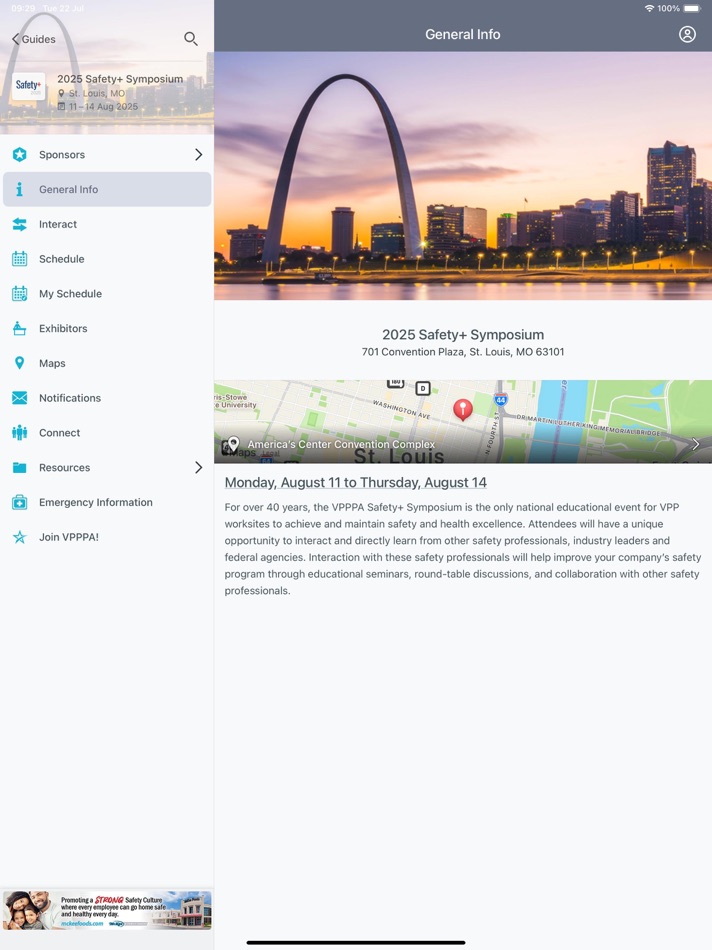Screen dimensions: 712x950
Task: Click the St. Louis, MO location text
Action: (97, 93)
